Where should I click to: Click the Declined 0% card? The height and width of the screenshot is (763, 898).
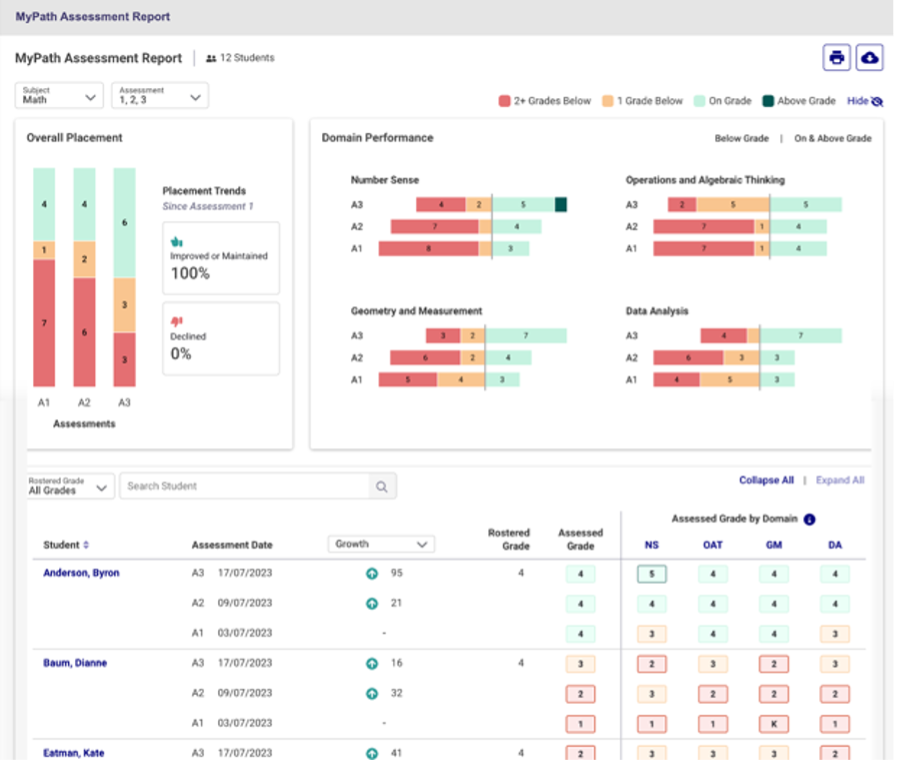click(x=222, y=340)
